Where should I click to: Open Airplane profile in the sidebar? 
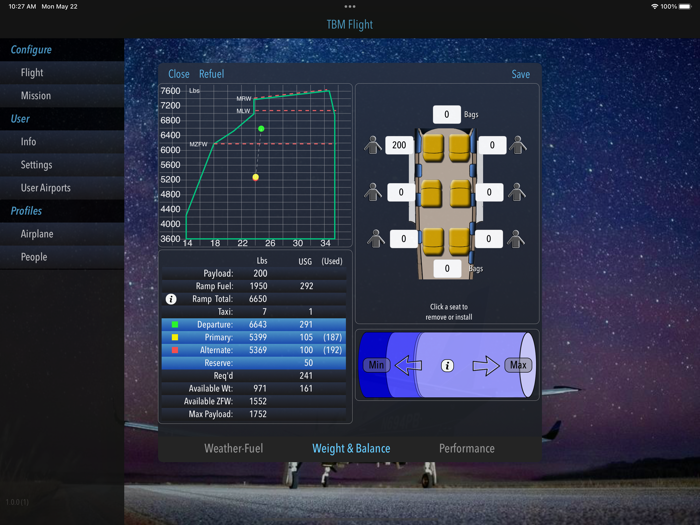coord(62,234)
